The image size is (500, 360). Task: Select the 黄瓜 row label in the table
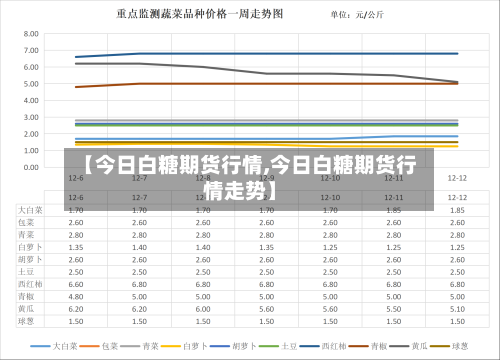26,309
